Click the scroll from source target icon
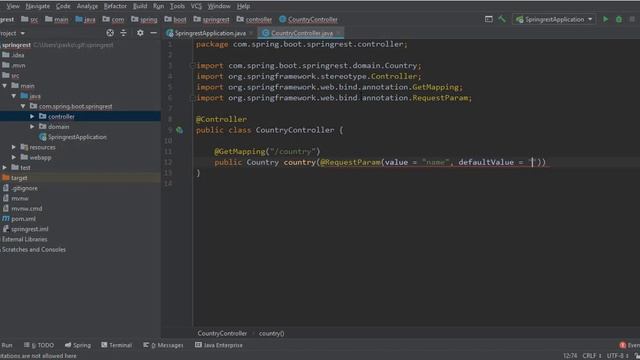The width and height of the screenshot is (640, 360). (110, 33)
